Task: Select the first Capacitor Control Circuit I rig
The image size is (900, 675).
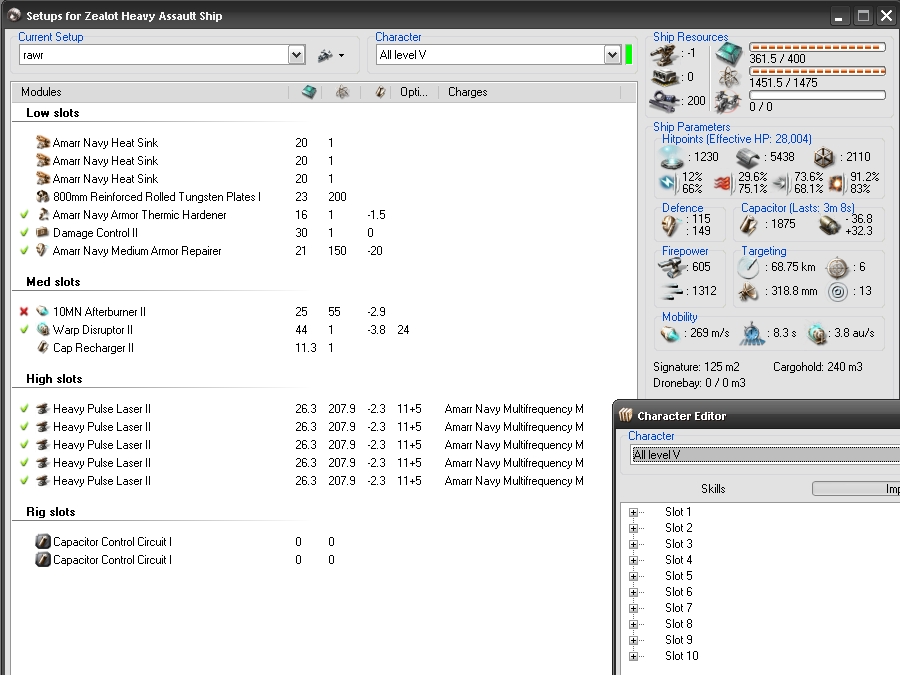Action: coord(324,542)
